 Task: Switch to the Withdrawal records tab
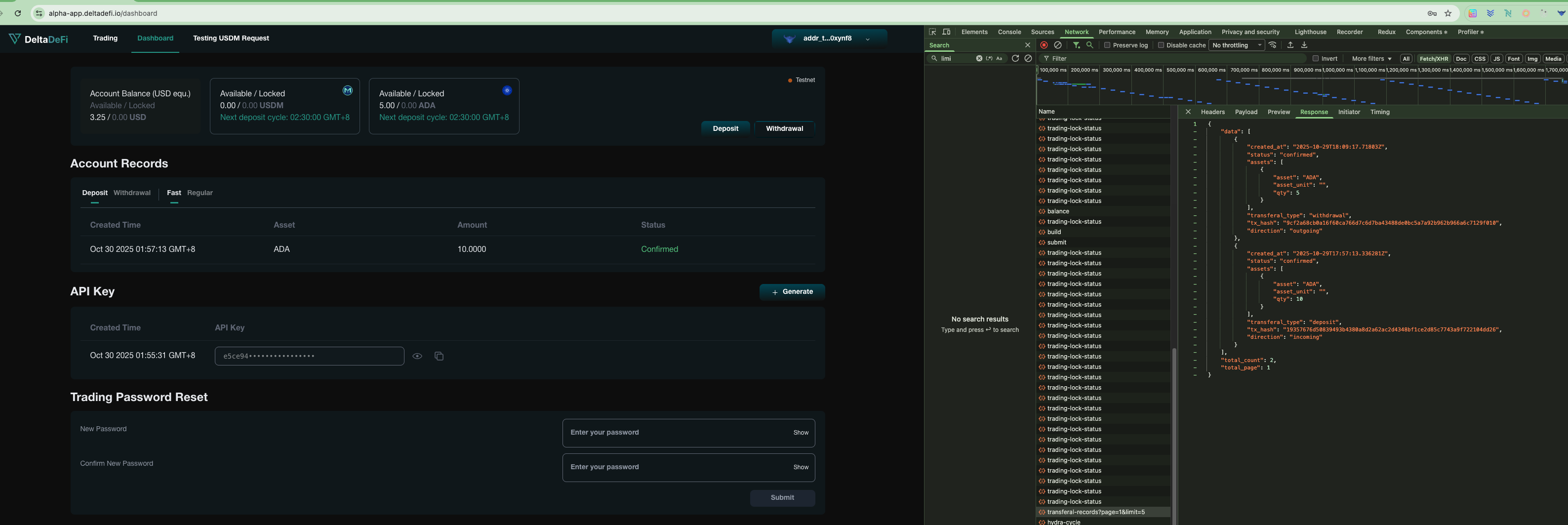[x=131, y=193]
